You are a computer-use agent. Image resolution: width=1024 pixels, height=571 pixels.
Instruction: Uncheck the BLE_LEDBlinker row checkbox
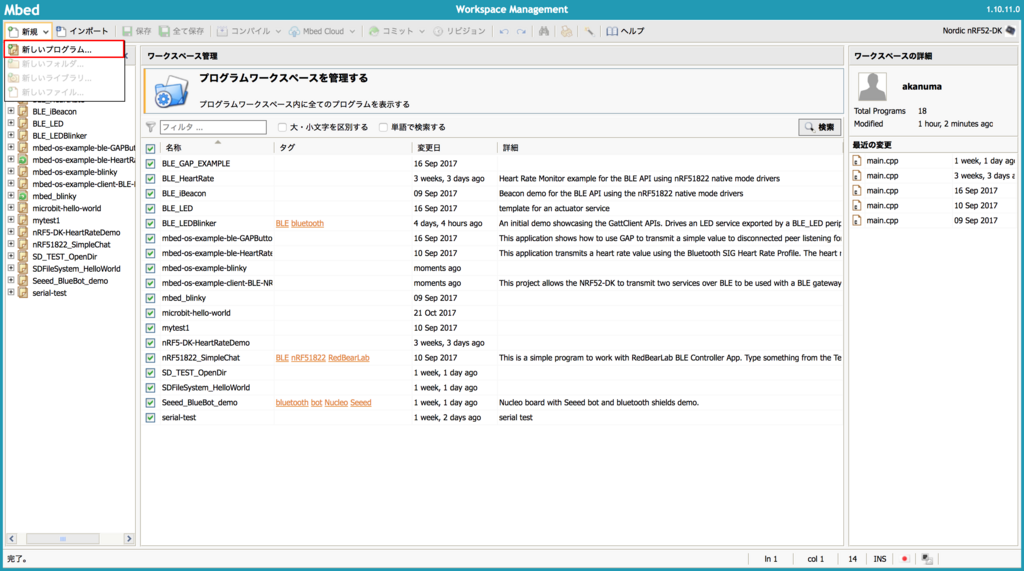coord(151,223)
